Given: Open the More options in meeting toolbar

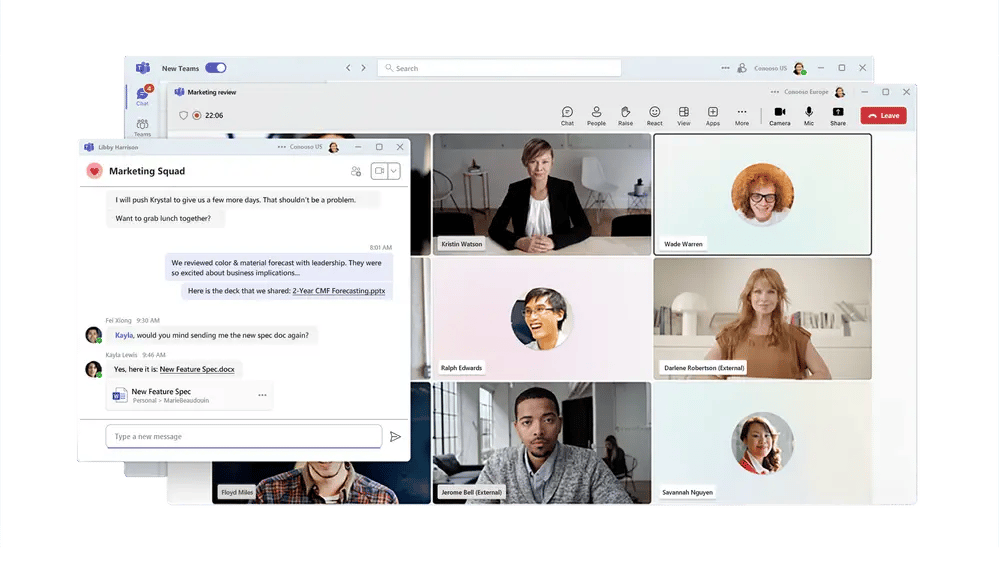Looking at the screenshot, I should point(741,116).
